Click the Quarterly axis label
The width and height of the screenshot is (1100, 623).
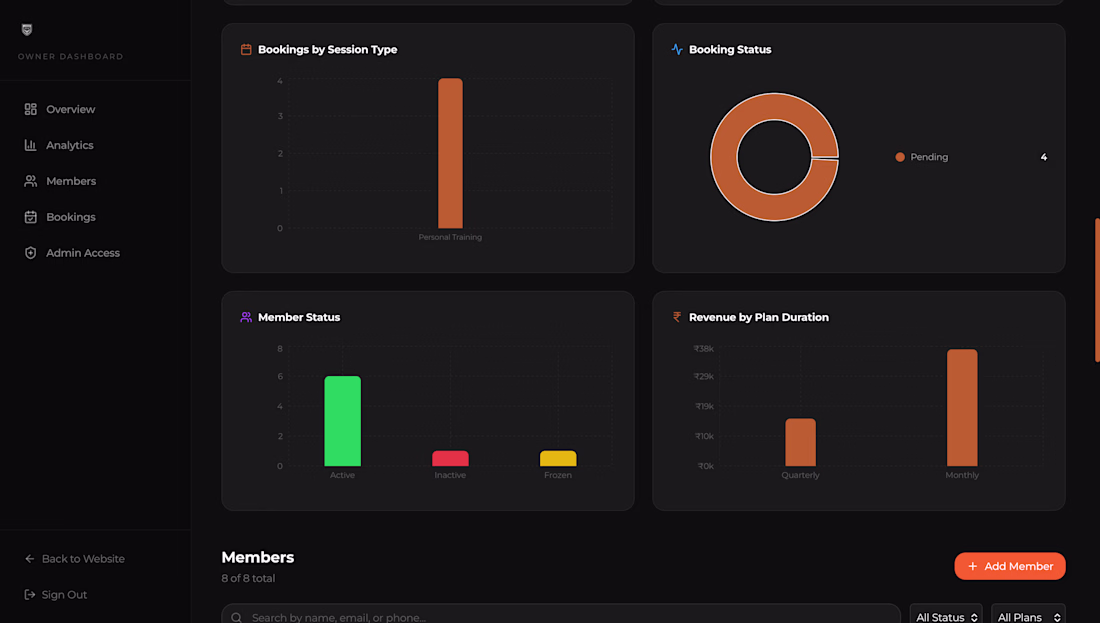tap(800, 475)
